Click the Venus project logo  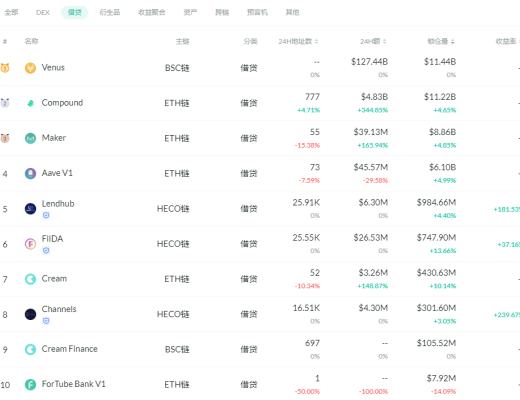pos(30,68)
